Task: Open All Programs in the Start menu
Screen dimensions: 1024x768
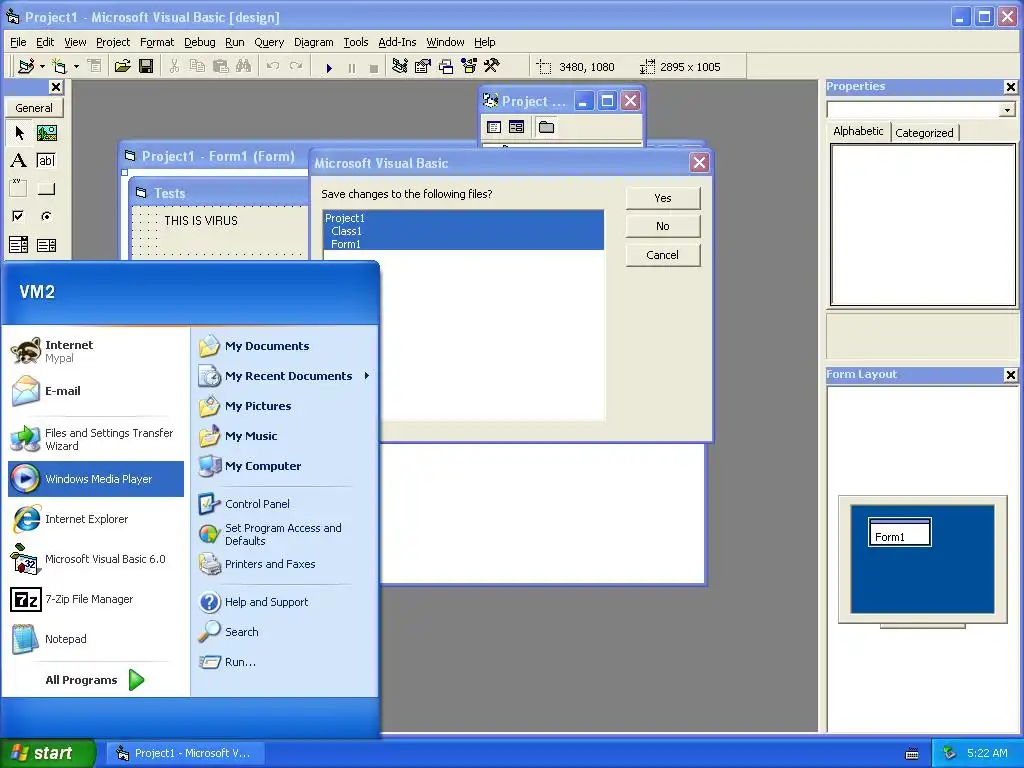Action: [x=95, y=680]
